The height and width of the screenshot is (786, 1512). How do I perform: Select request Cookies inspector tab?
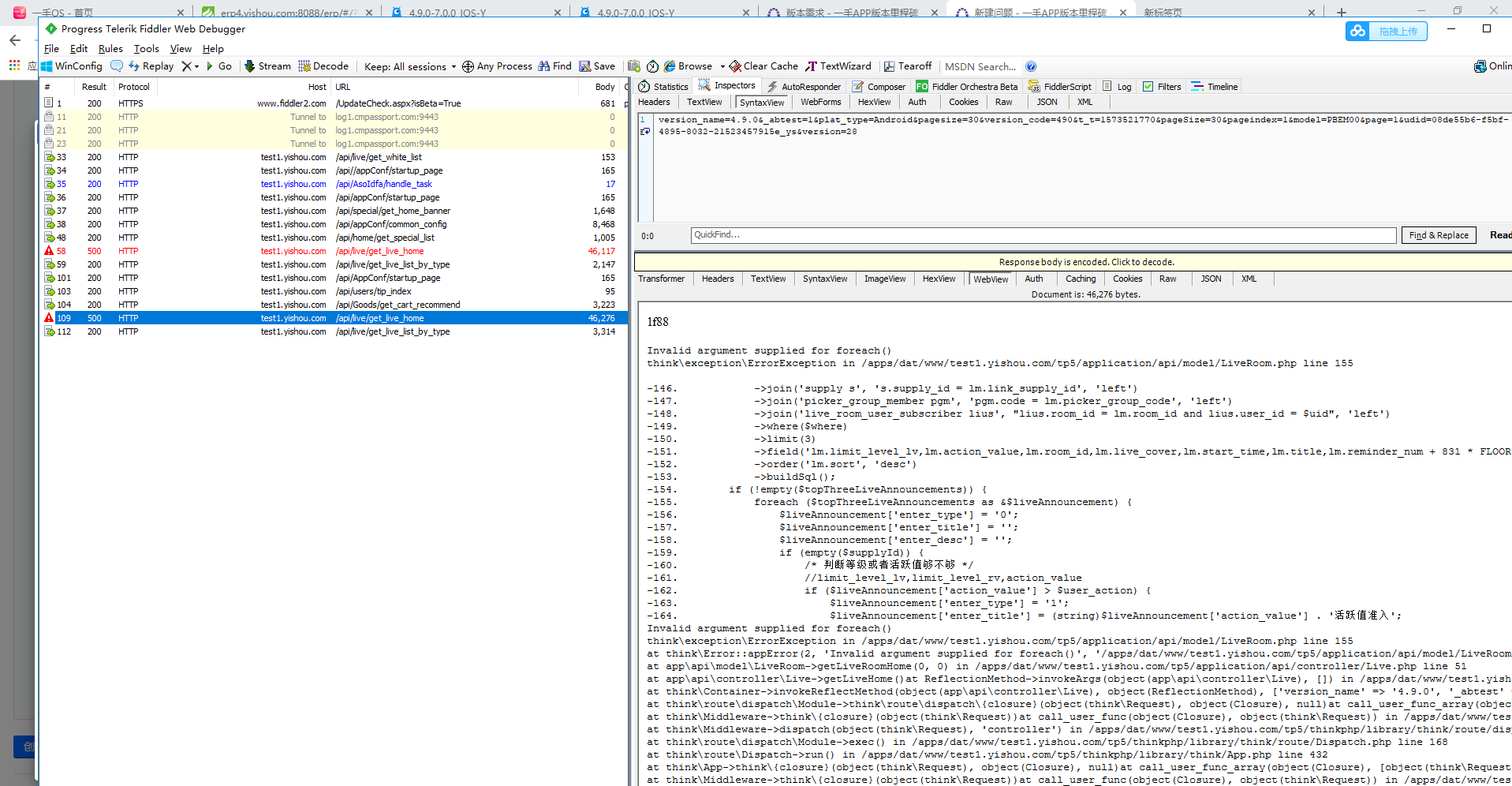(x=964, y=102)
